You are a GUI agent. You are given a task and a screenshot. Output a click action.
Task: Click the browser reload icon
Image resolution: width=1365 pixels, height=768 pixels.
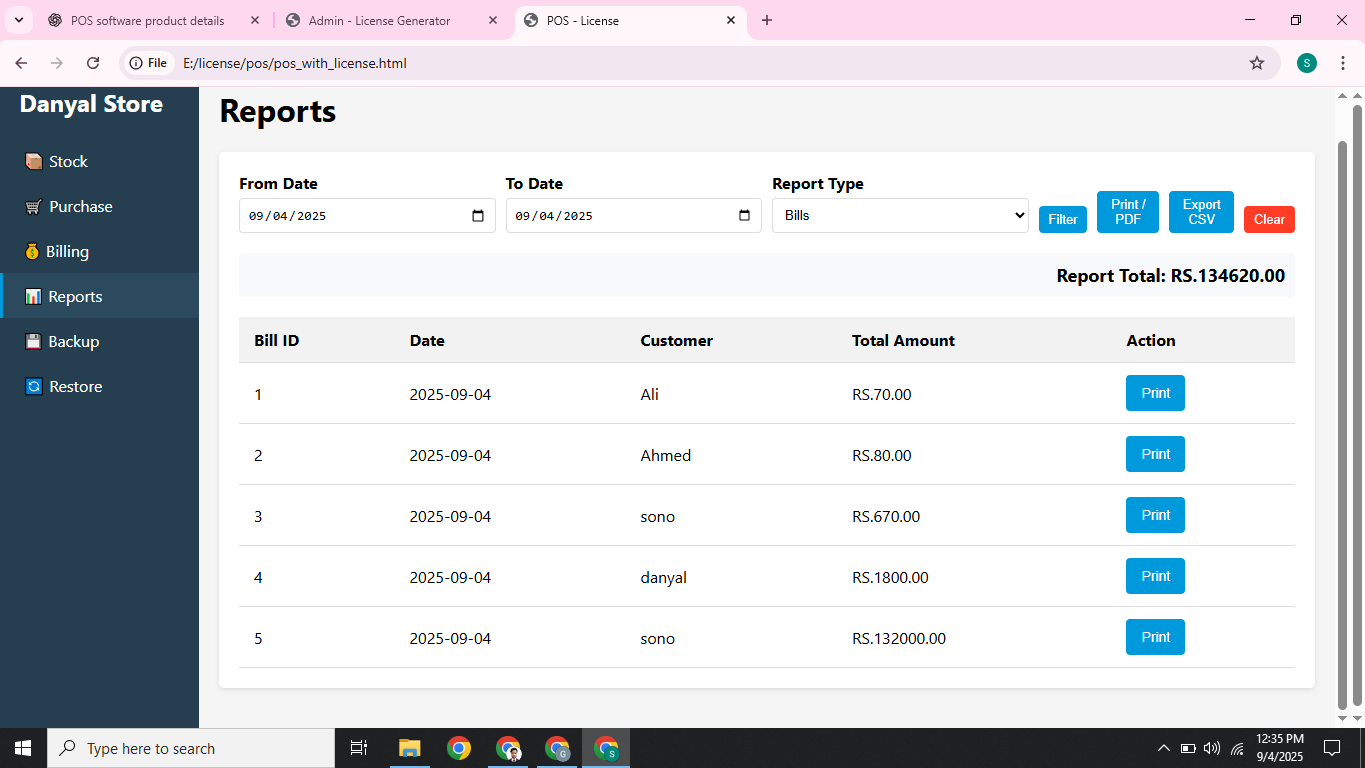tap(93, 62)
